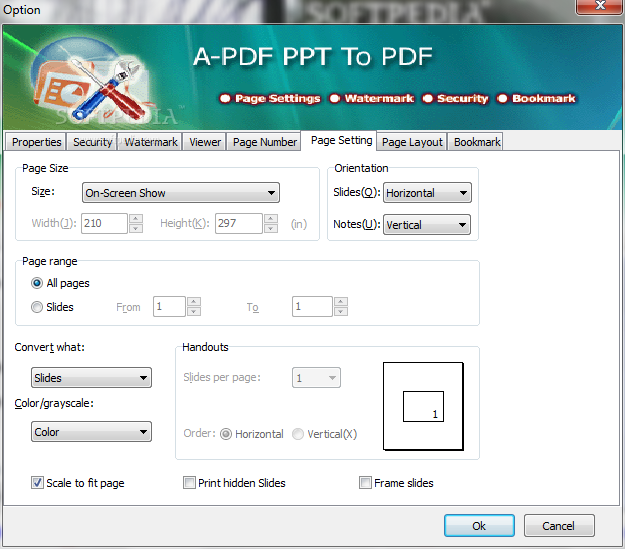The height and width of the screenshot is (549, 625).
Task: Click the Height(K) input field
Action: pos(239,223)
